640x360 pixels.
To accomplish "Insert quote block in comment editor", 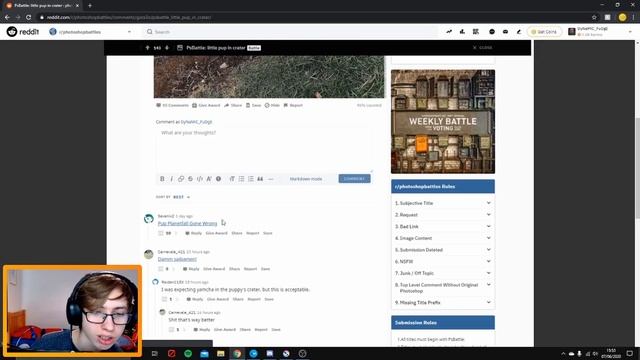I will click(x=260, y=179).
